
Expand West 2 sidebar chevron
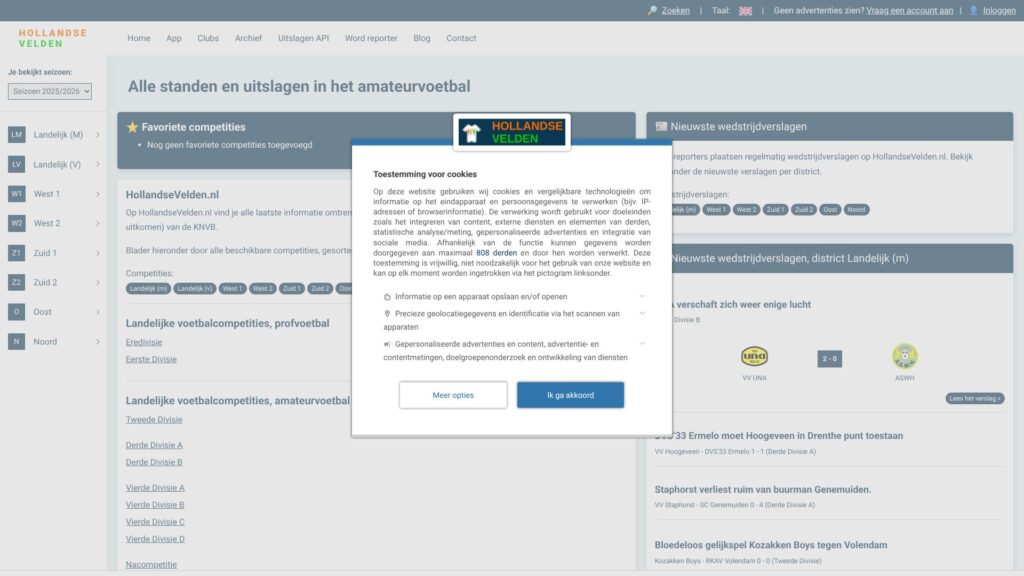point(98,223)
